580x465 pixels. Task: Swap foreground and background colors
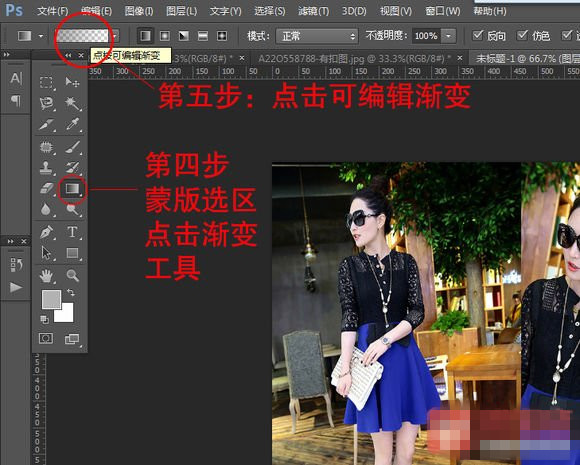click(x=71, y=293)
